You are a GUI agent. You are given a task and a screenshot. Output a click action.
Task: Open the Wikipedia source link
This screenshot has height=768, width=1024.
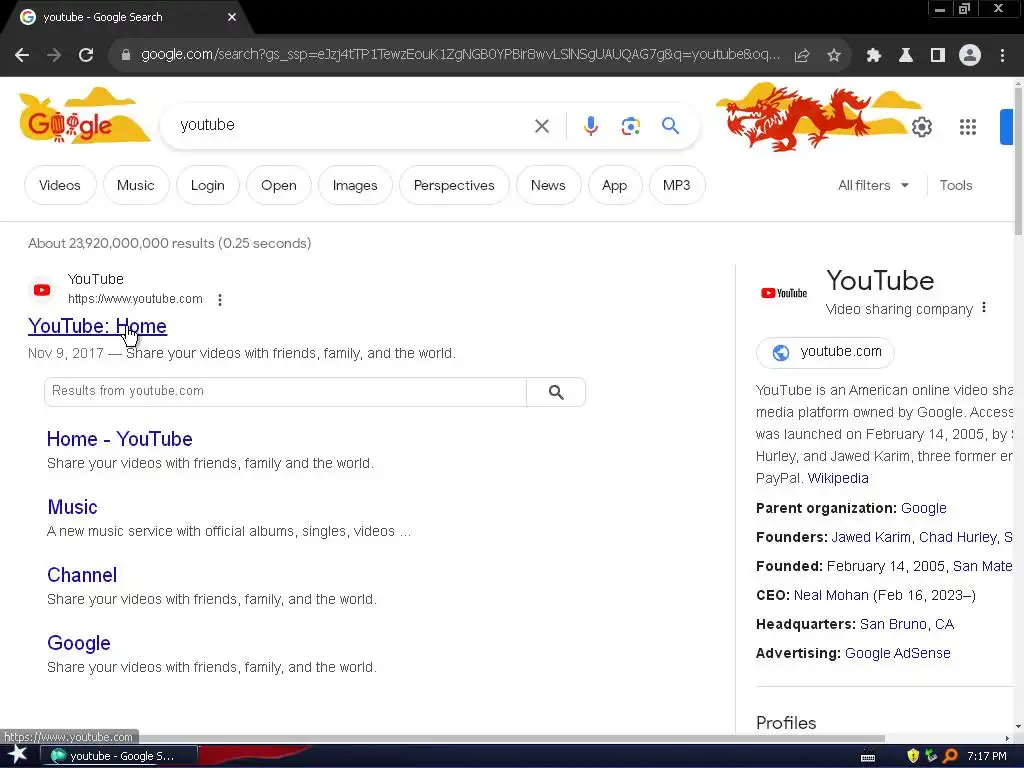pyautogui.click(x=838, y=478)
